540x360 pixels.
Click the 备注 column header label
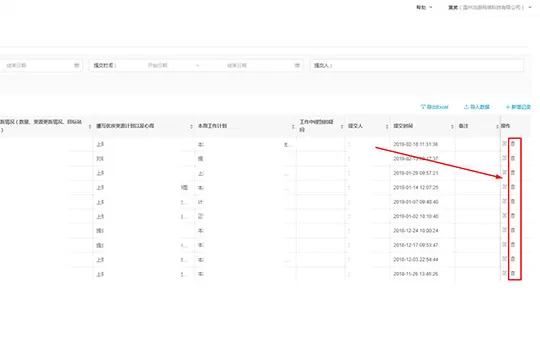click(464, 126)
